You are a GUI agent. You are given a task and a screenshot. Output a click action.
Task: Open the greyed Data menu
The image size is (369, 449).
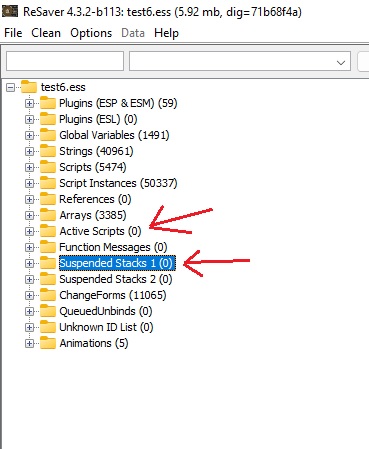(133, 33)
